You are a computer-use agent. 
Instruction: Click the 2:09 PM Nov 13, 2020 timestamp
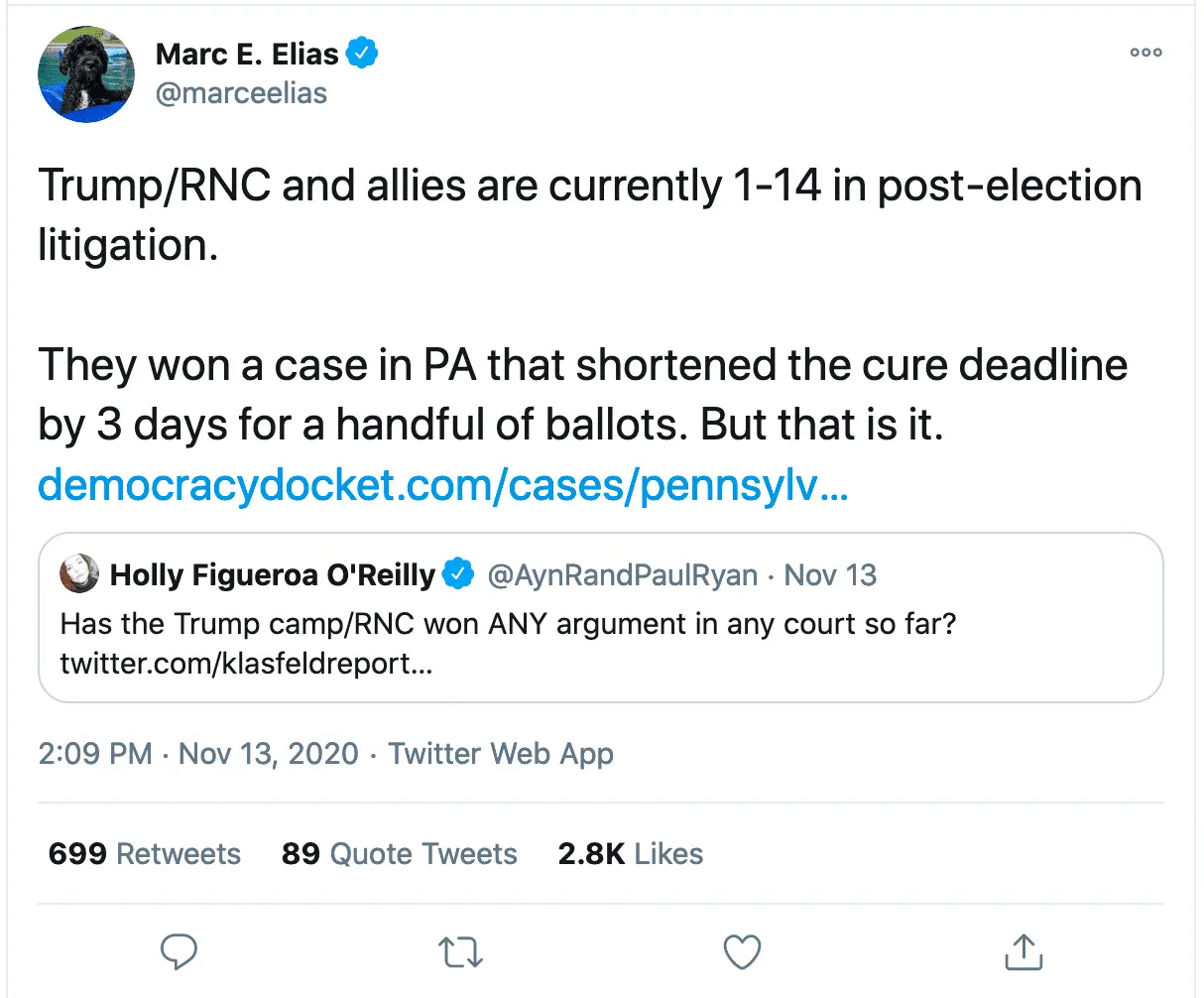(198, 754)
